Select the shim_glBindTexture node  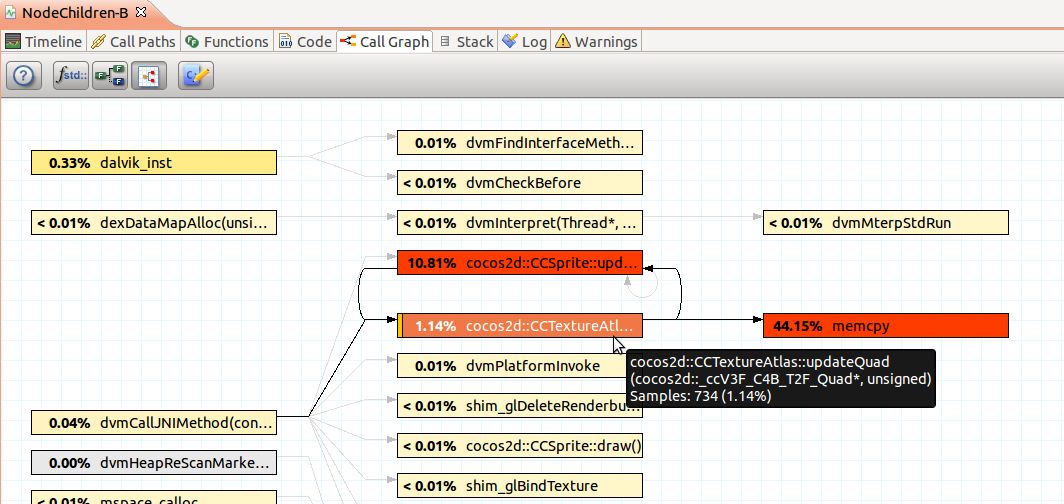[519, 486]
